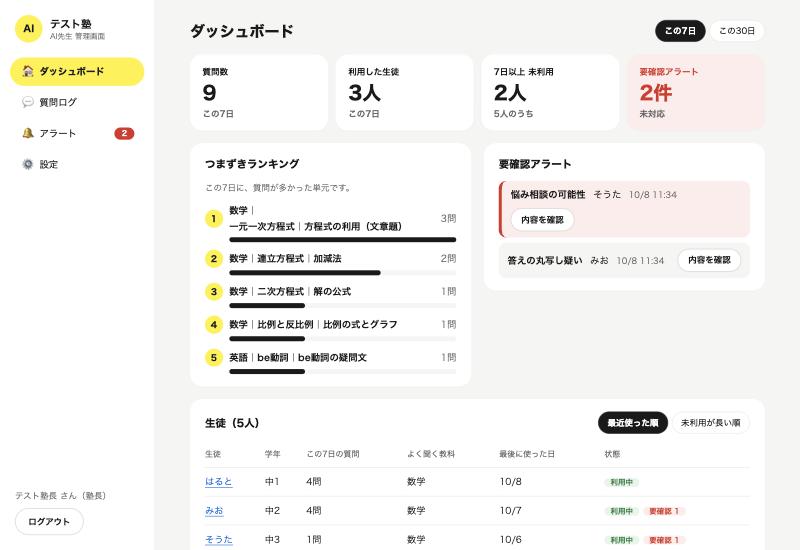Viewport: 800px width, 550px height.
Task: Click the 質問数 9 summary card
Action: (259, 92)
